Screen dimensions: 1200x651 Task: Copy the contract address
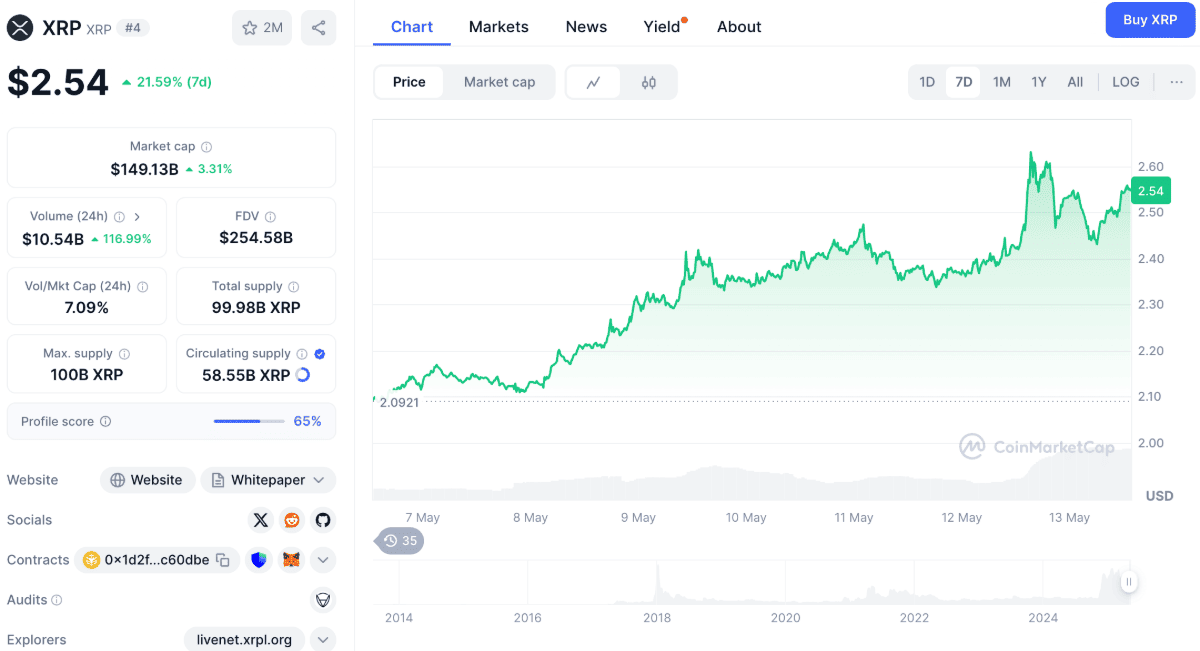223,560
